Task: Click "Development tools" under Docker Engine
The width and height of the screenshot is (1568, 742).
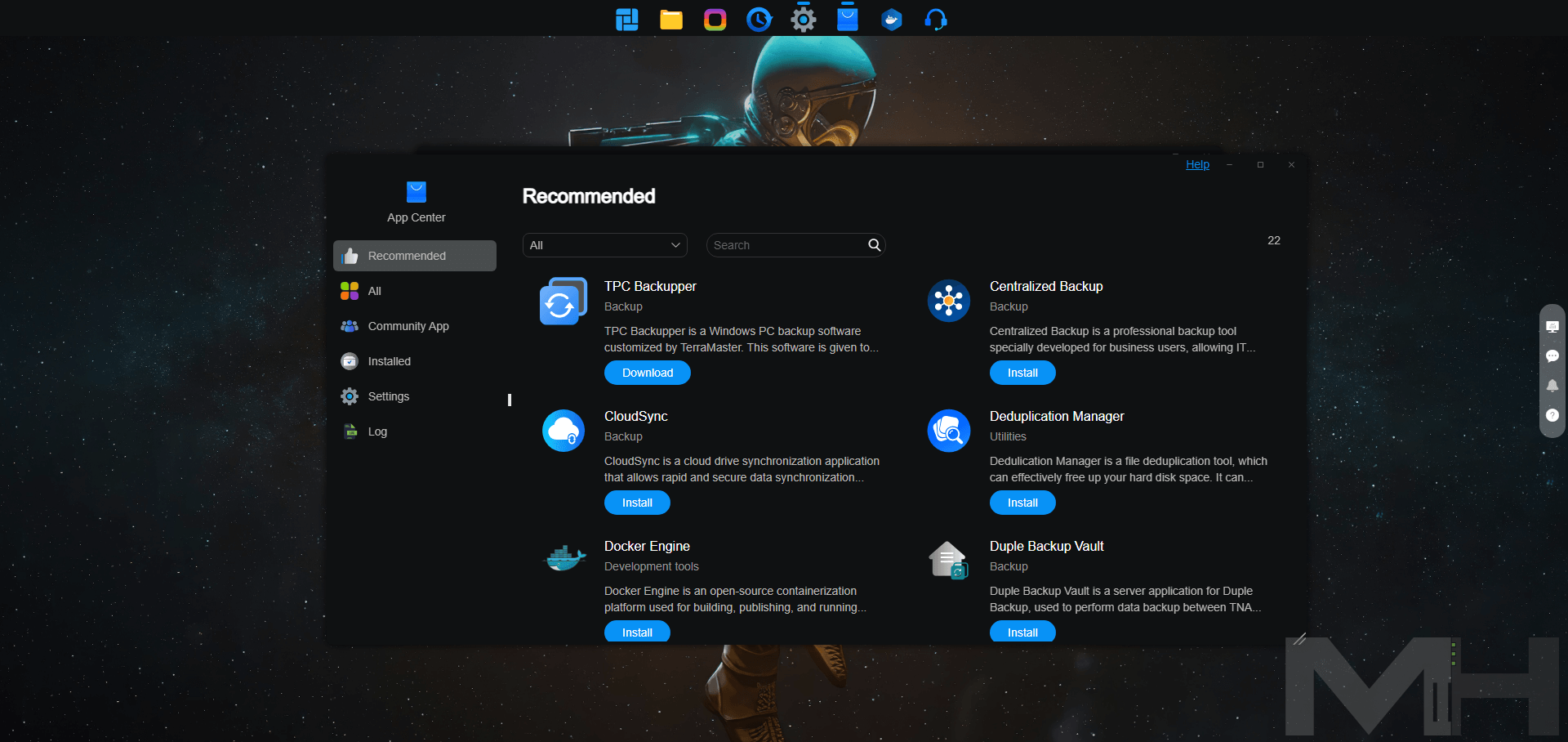Action: 652,566
